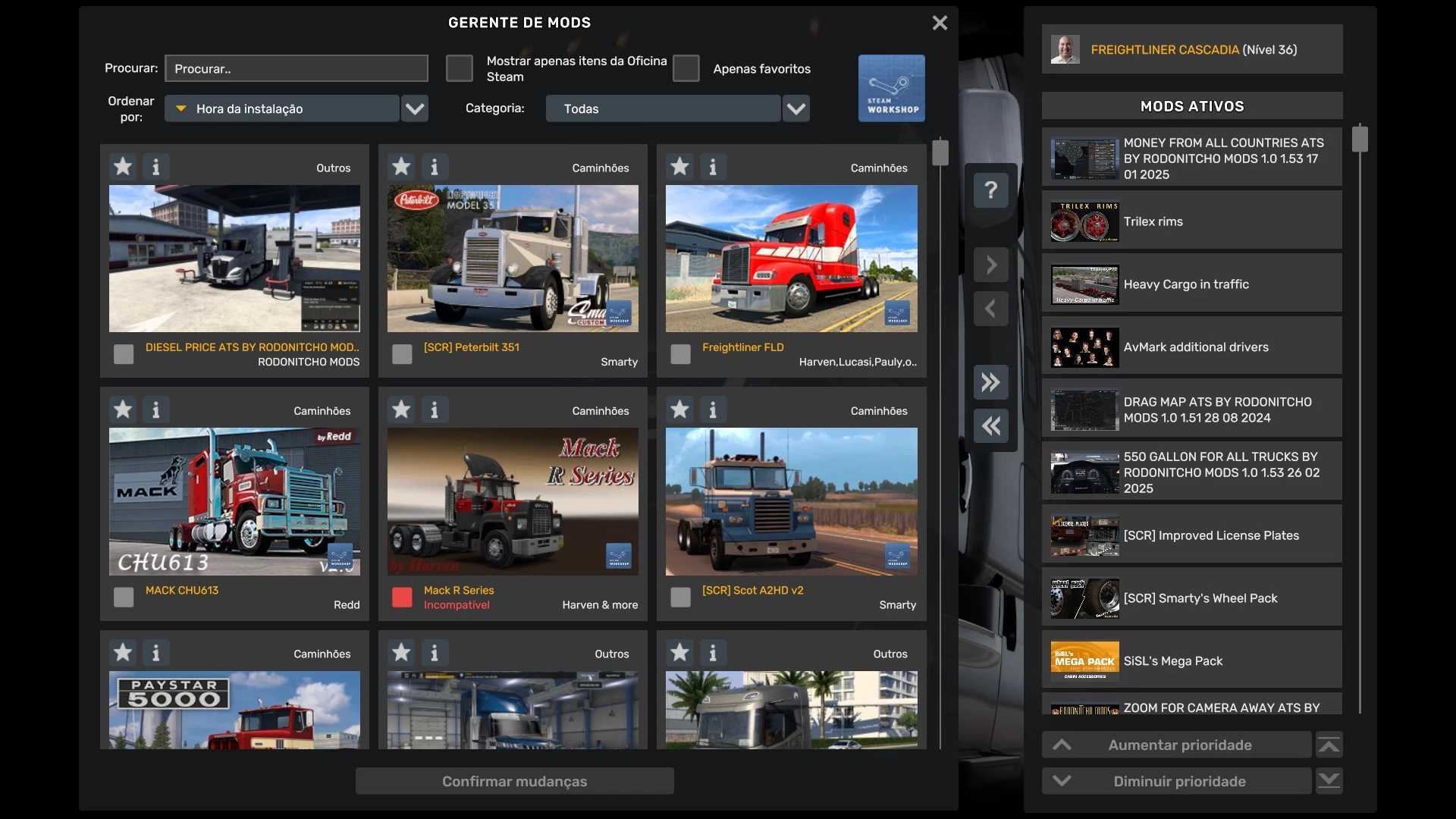Open the Categoria dropdown arrow
This screenshot has width=1456, height=819.
(795, 108)
